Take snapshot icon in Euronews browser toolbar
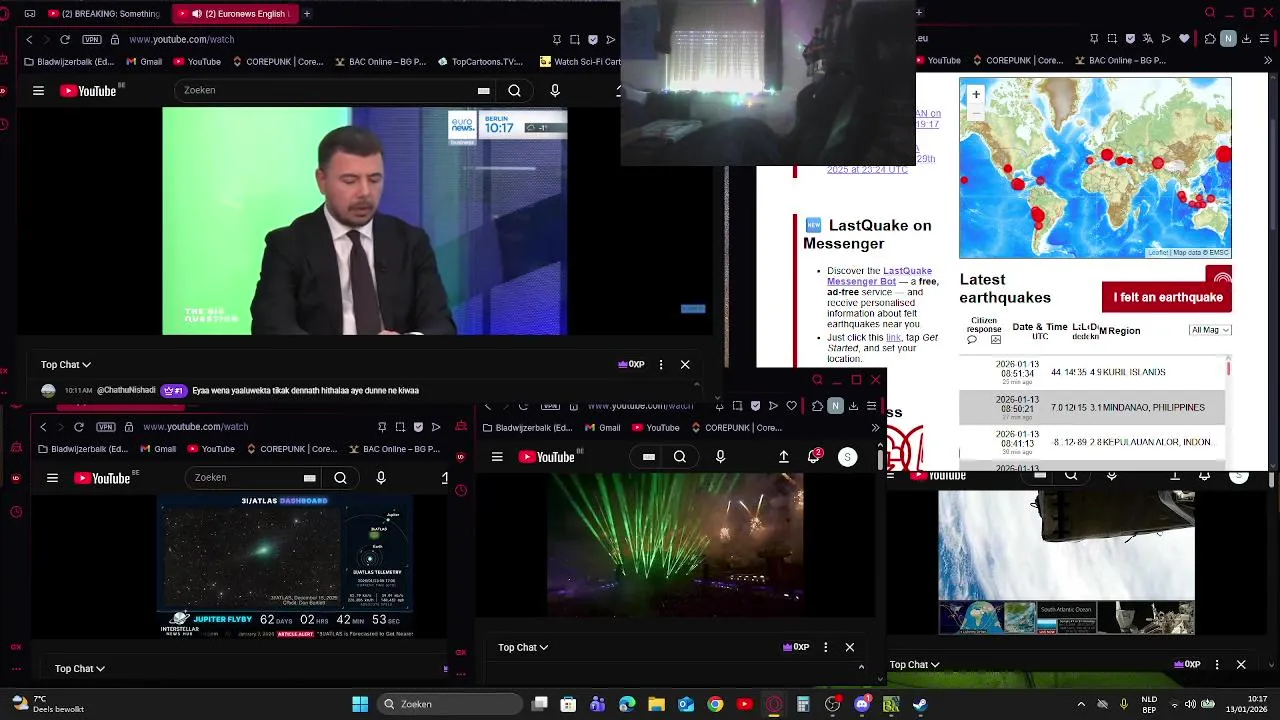 pos(575,40)
